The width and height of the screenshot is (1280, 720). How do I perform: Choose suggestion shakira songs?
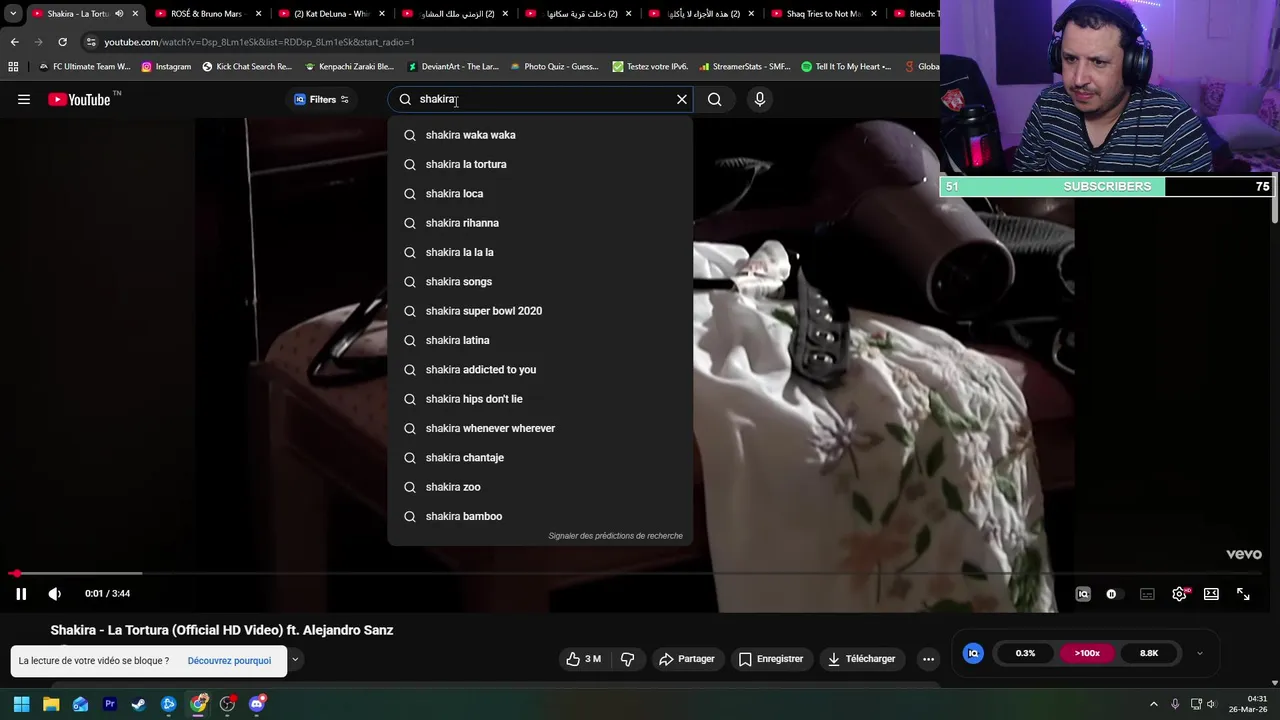tap(540, 281)
